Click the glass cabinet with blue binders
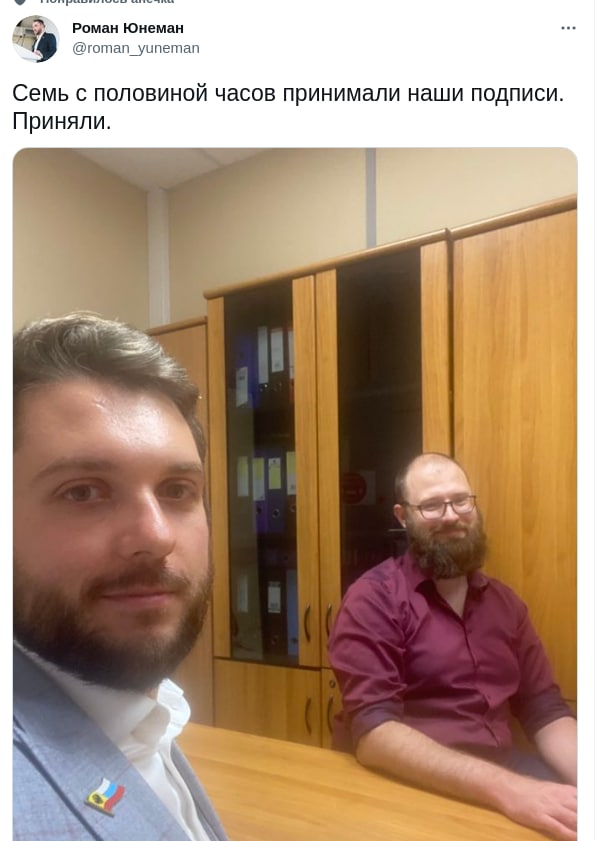 pos(260,472)
